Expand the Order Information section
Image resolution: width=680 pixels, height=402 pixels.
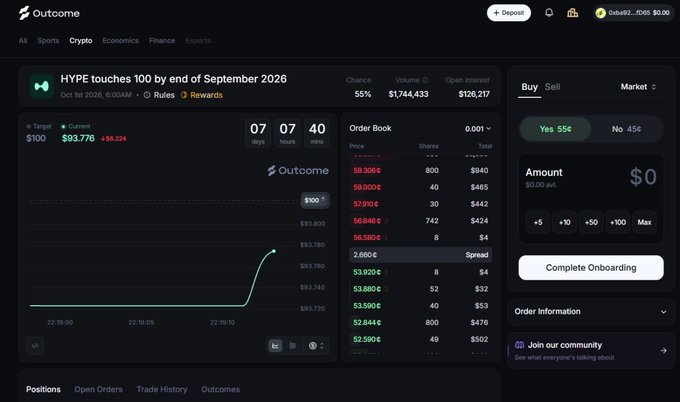point(591,311)
